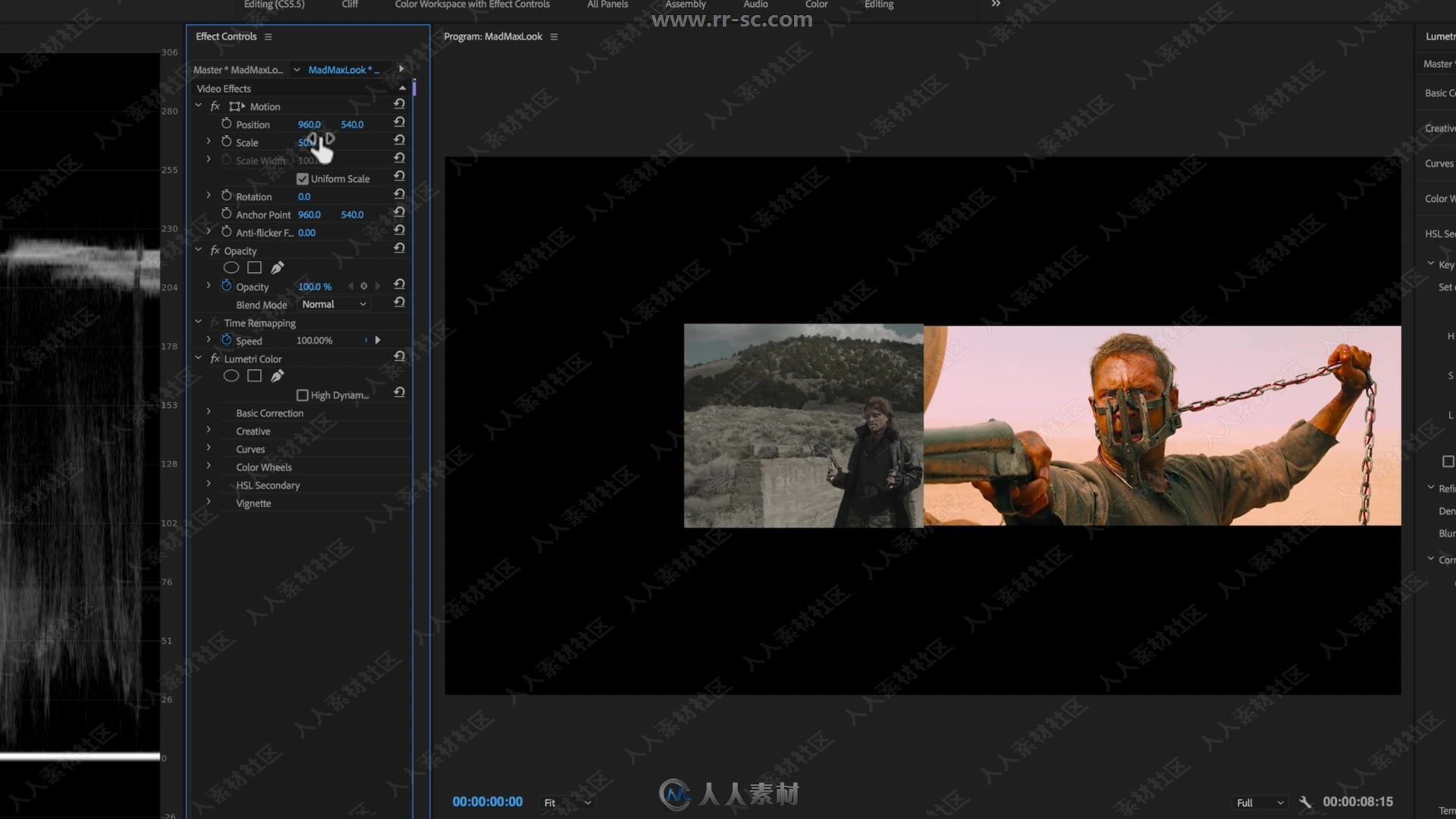The image size is (1456, 819).
Task: Click the Motion effect reset icon
Action: [x=399, y=105]
